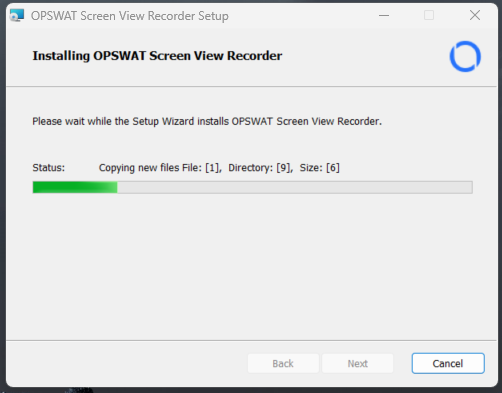502x393 pixels.
Task: Close the OPSWAT Setup window
Action: click(475, 15)
